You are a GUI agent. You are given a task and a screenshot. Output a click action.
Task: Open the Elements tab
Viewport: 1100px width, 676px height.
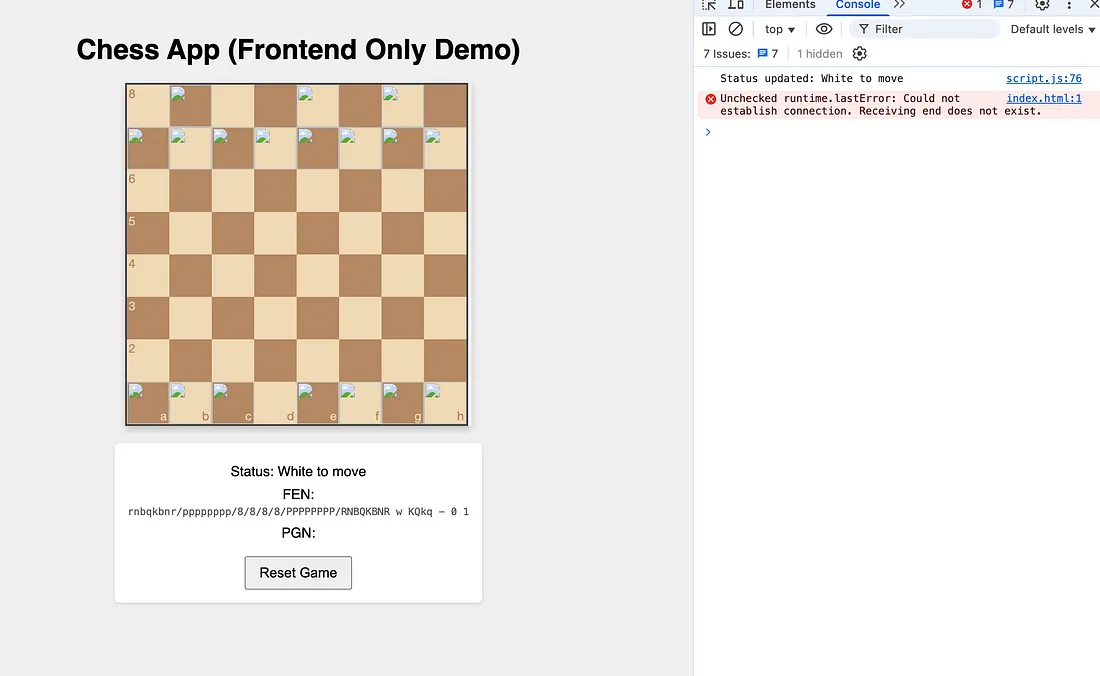(x=790, y=5)
